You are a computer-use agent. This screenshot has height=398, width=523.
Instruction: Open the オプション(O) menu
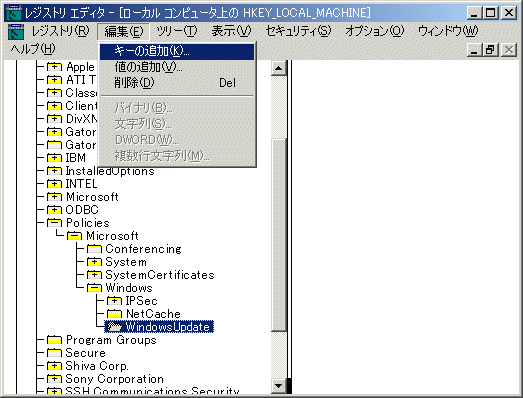[375, 31]
